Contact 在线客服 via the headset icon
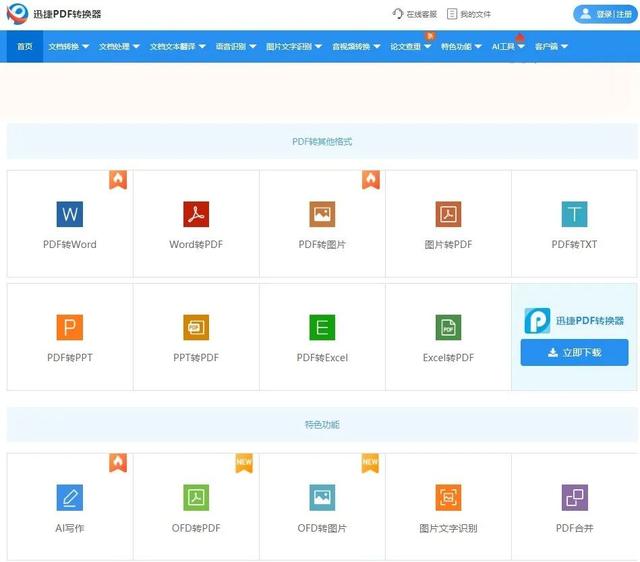Viewport: 640px width, 562px height. pos(397,14)
